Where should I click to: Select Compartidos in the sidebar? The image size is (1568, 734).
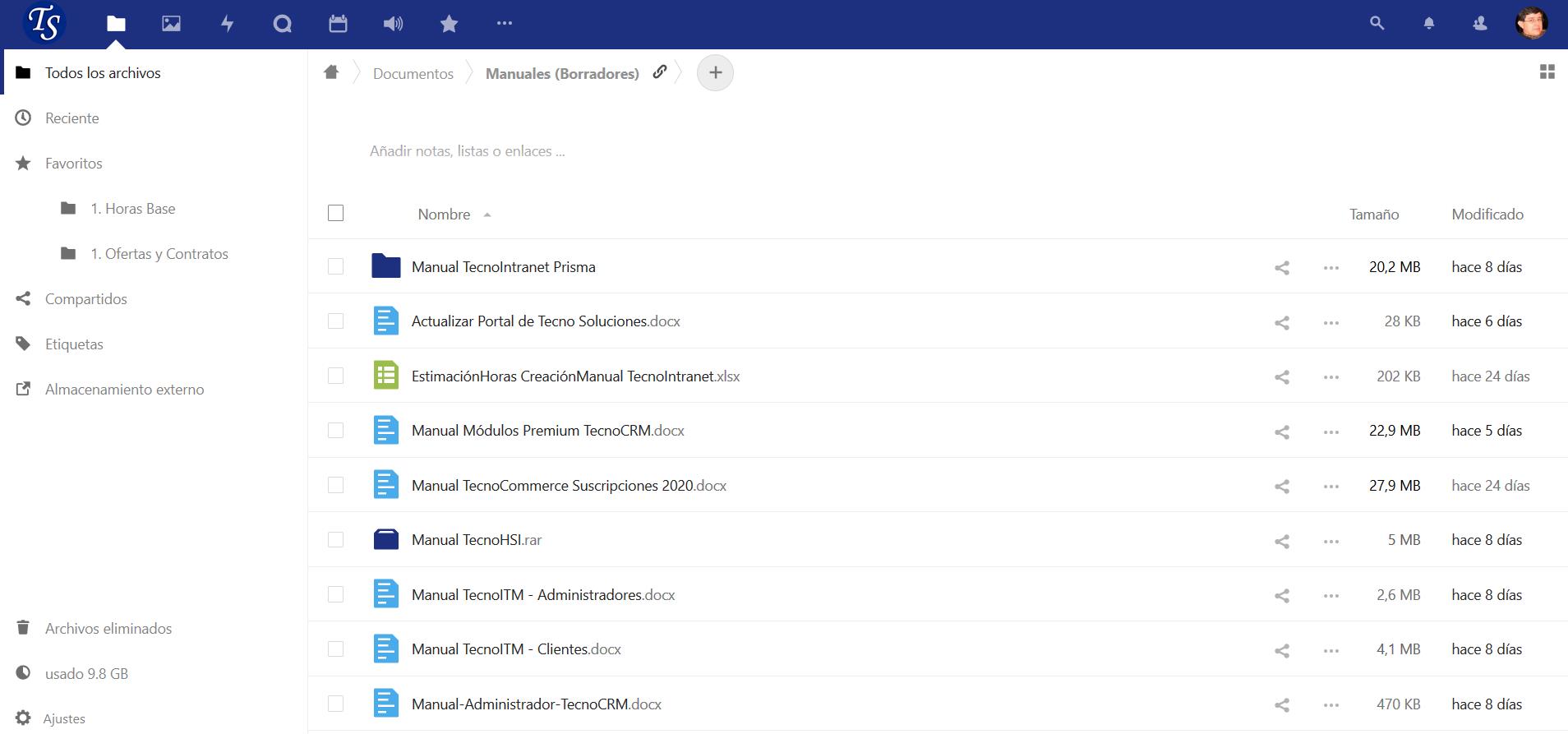tap(85, 299)
